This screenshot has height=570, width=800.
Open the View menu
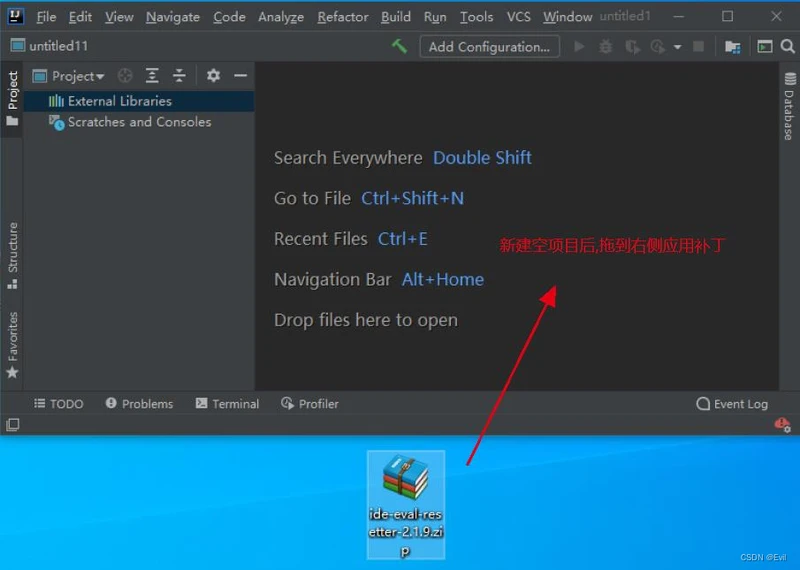click(119, 17)
